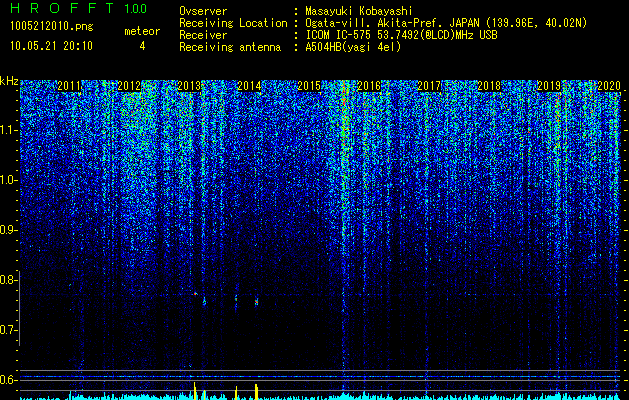Click the kHz axis unit label
The width and height of the screenshot is (629, 400).
coord(9,81)
